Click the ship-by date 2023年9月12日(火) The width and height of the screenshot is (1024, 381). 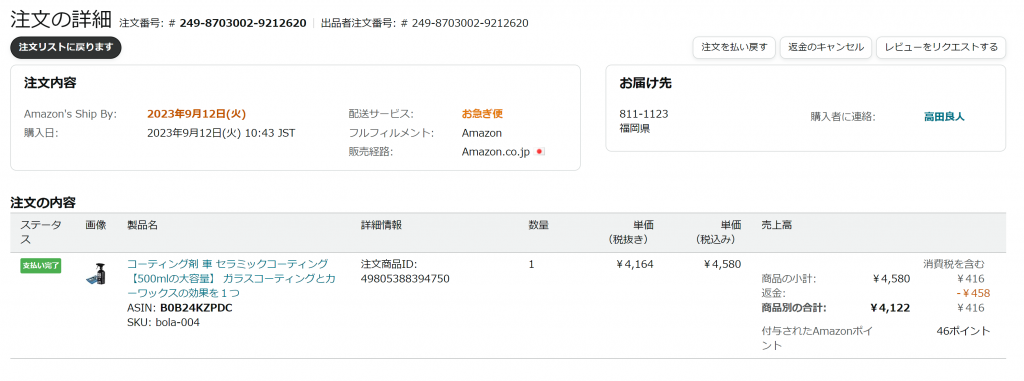[197, 114]
